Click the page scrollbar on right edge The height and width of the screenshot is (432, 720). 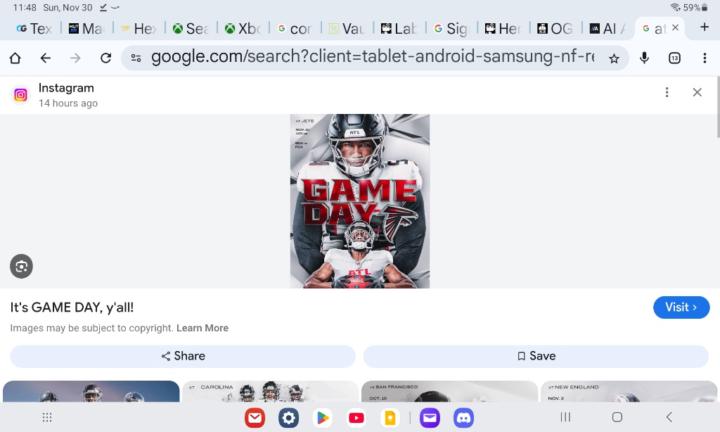tap(718, 107)
